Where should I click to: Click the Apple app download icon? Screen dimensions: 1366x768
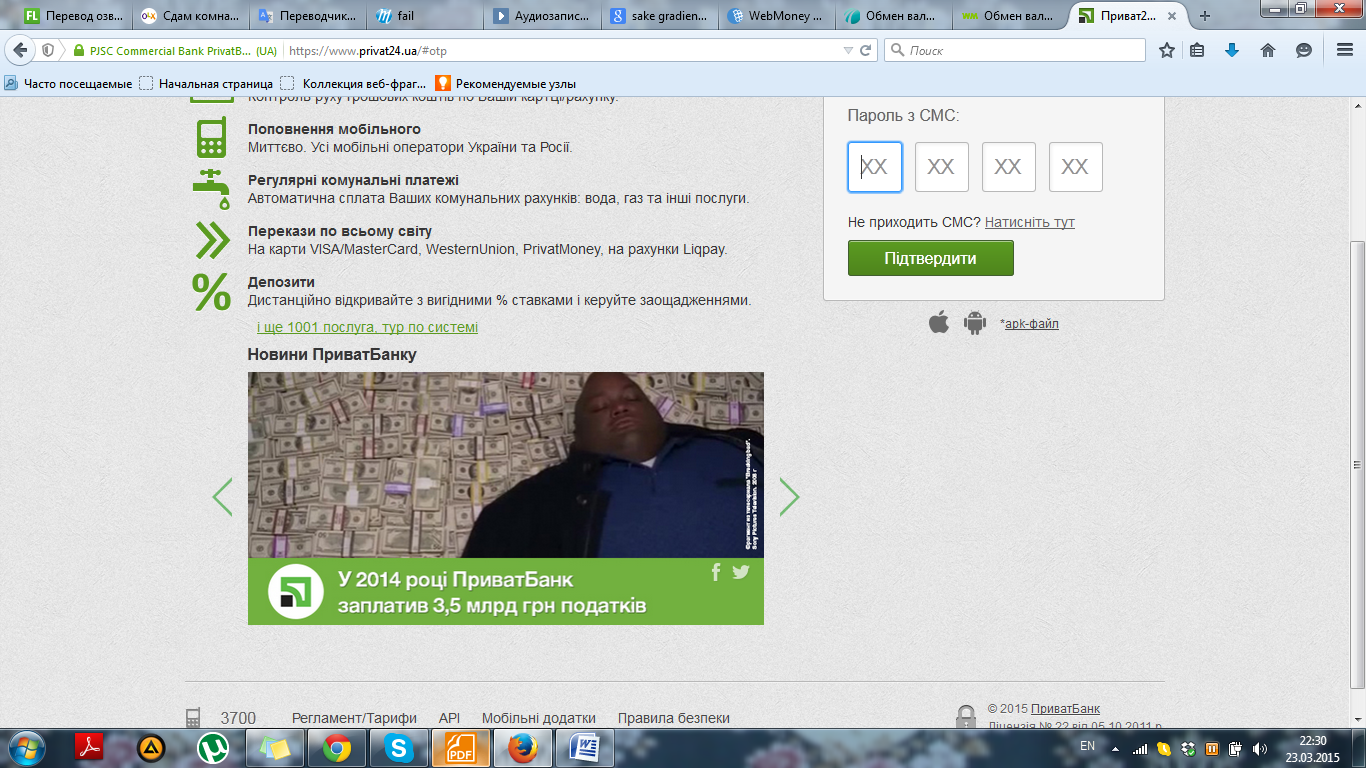[938, 322]
